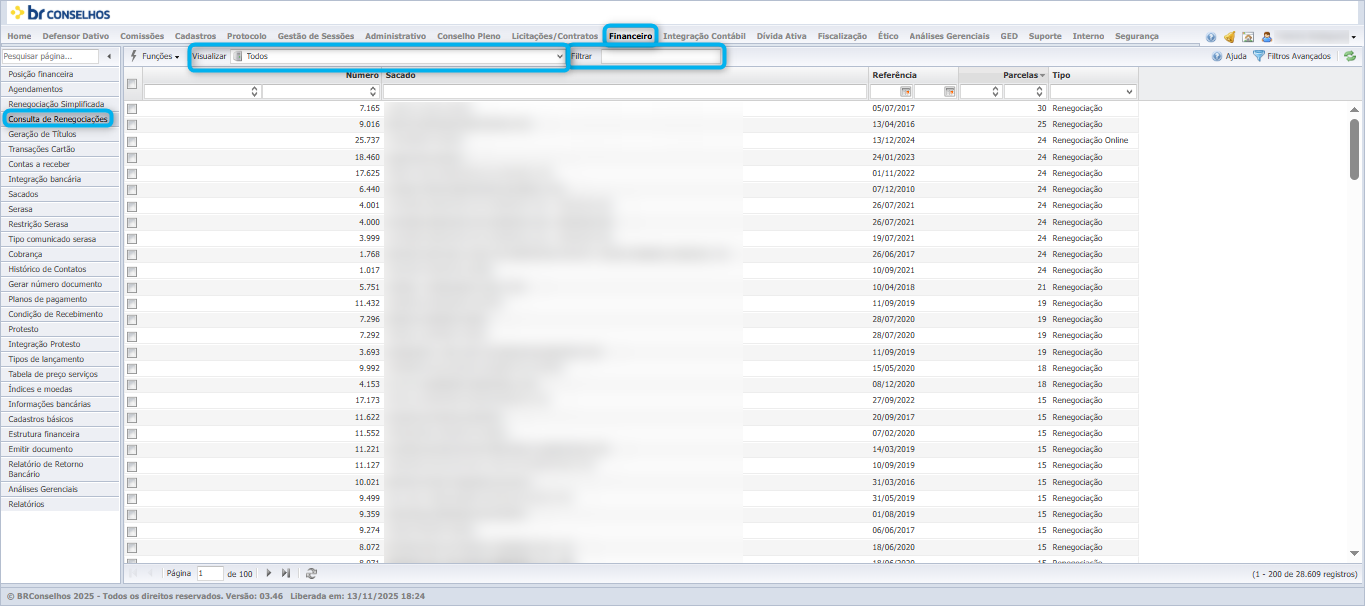Open Consulta de Renegociações in the sidebar

[58, 119]
